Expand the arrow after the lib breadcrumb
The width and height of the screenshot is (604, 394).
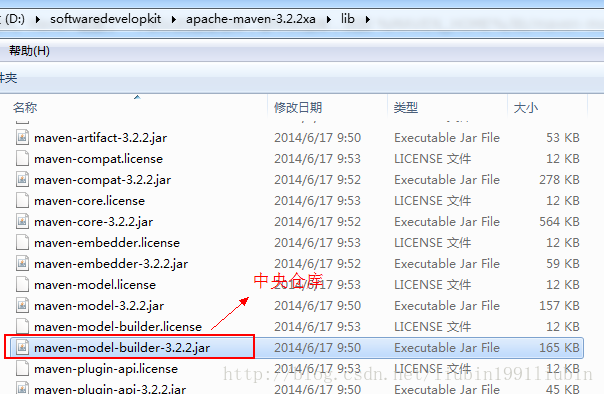(367, 19)
